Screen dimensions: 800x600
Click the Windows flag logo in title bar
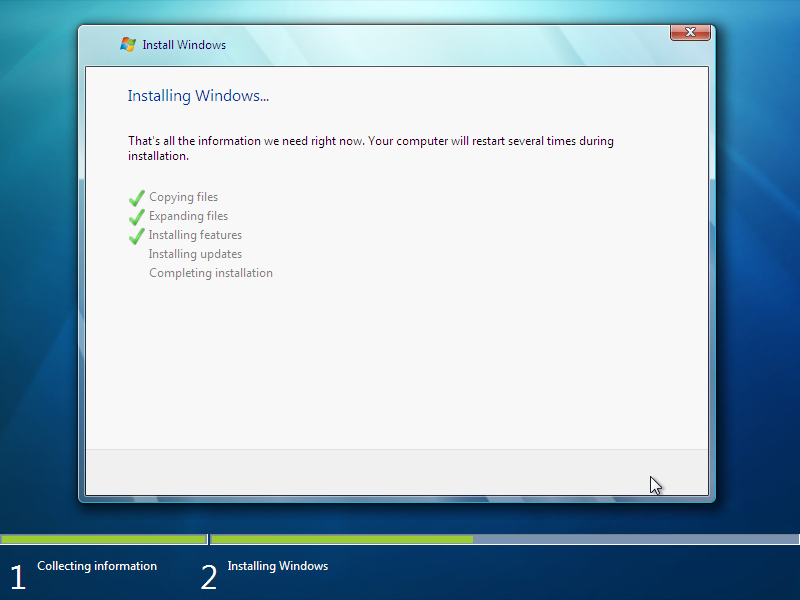[x=128, y=44]
